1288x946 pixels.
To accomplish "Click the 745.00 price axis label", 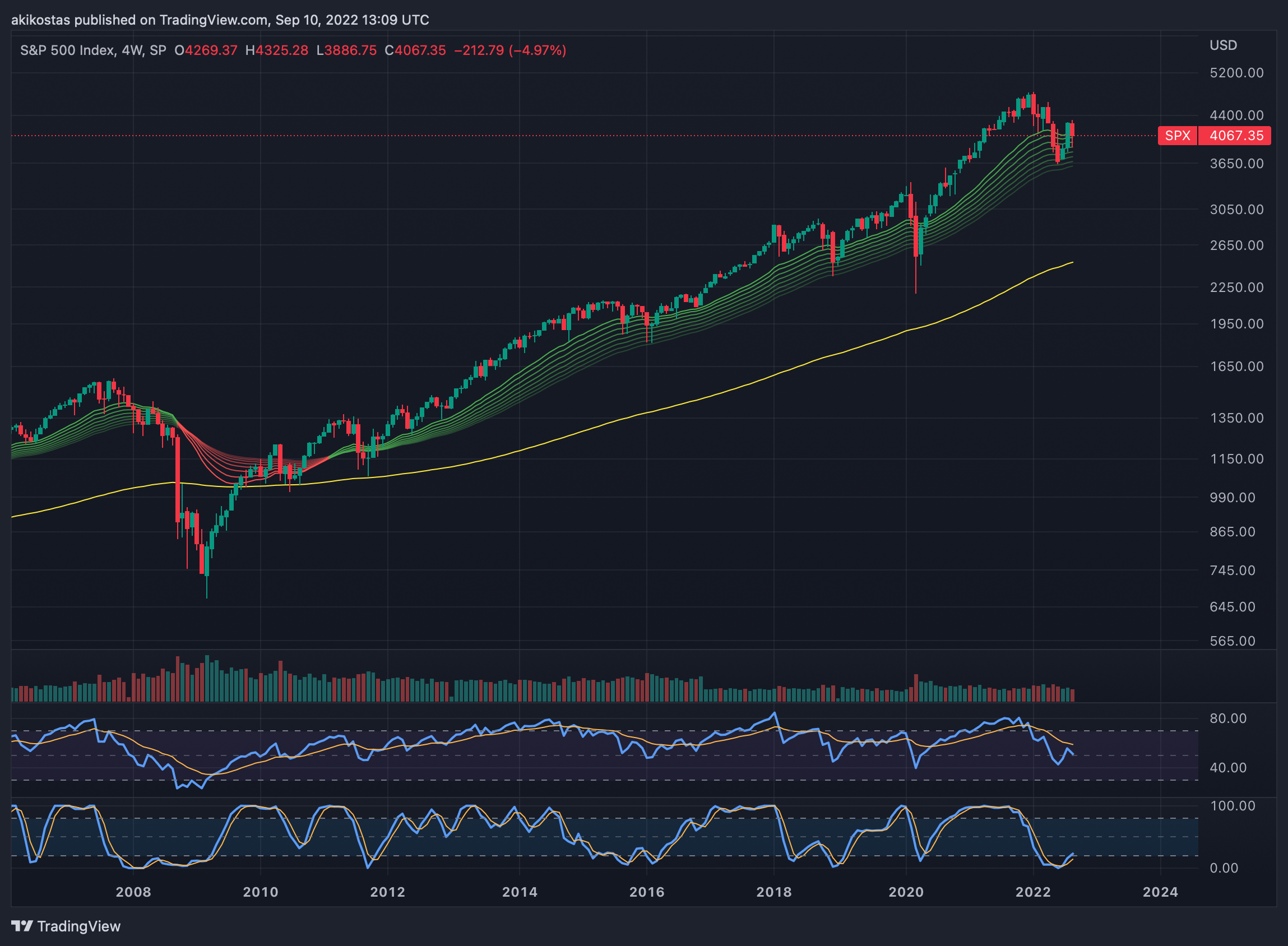I will coord(1233,571).
